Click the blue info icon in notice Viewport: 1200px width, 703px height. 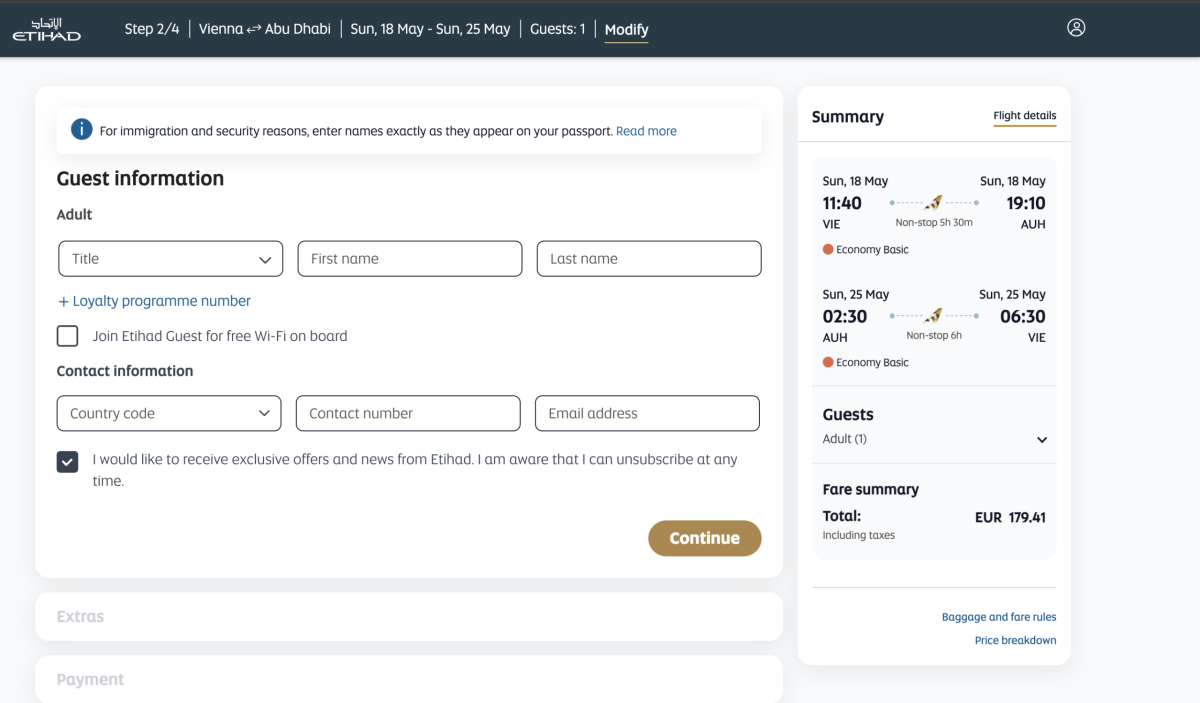click(81, 130)
